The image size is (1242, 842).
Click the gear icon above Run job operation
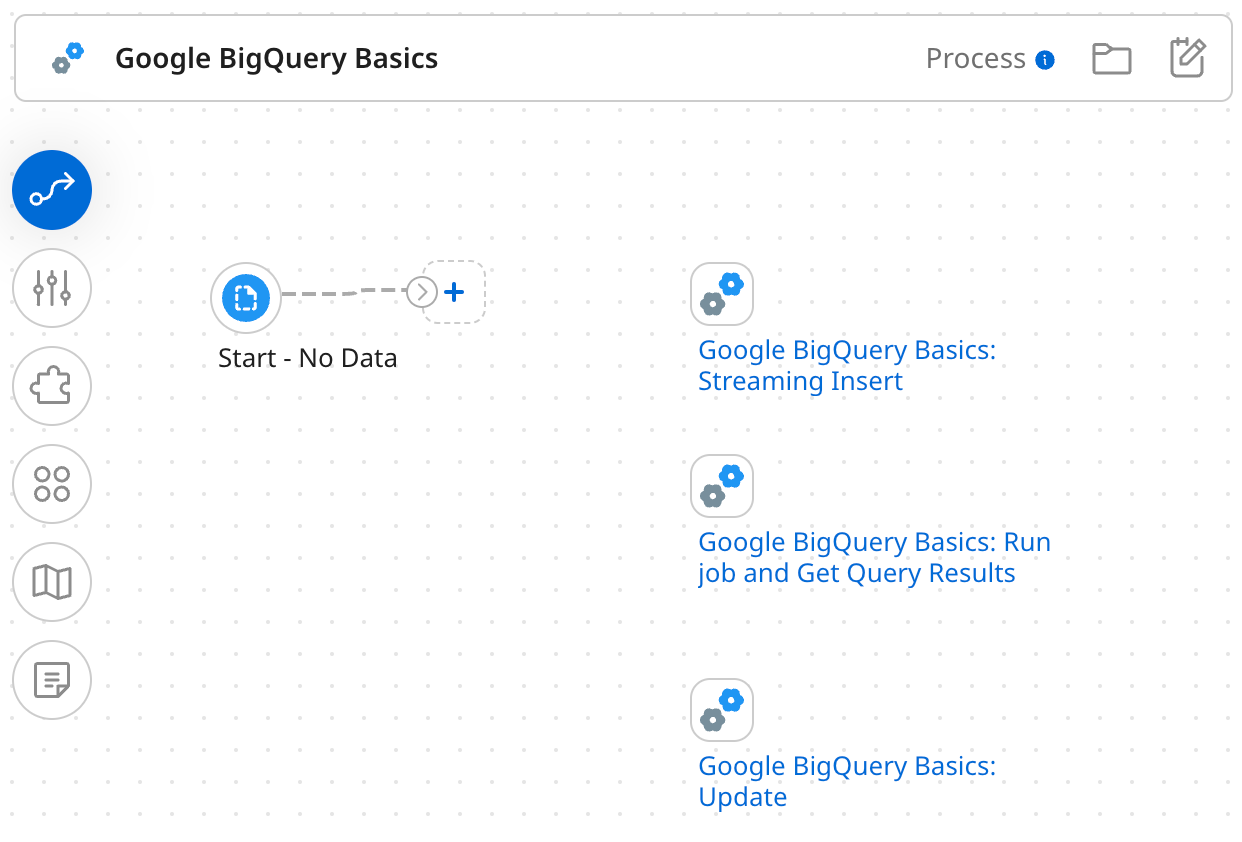click(x=721, y=485)
